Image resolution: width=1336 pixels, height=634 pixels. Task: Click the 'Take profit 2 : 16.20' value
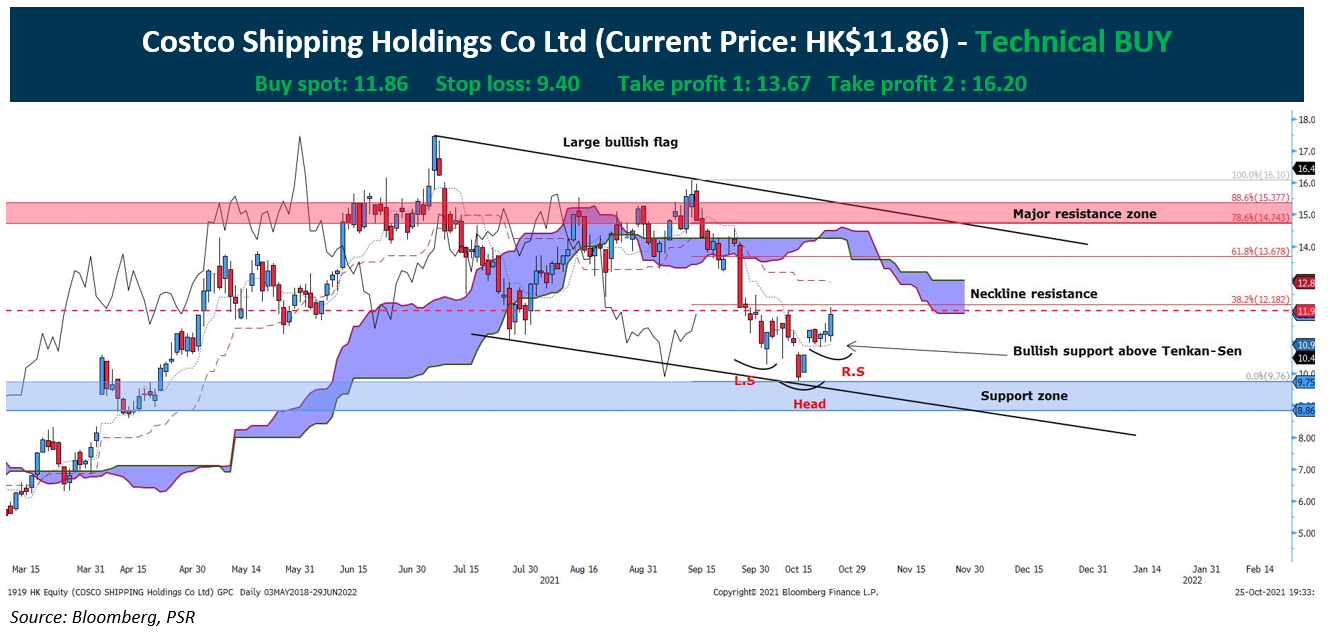coord(927,84)
